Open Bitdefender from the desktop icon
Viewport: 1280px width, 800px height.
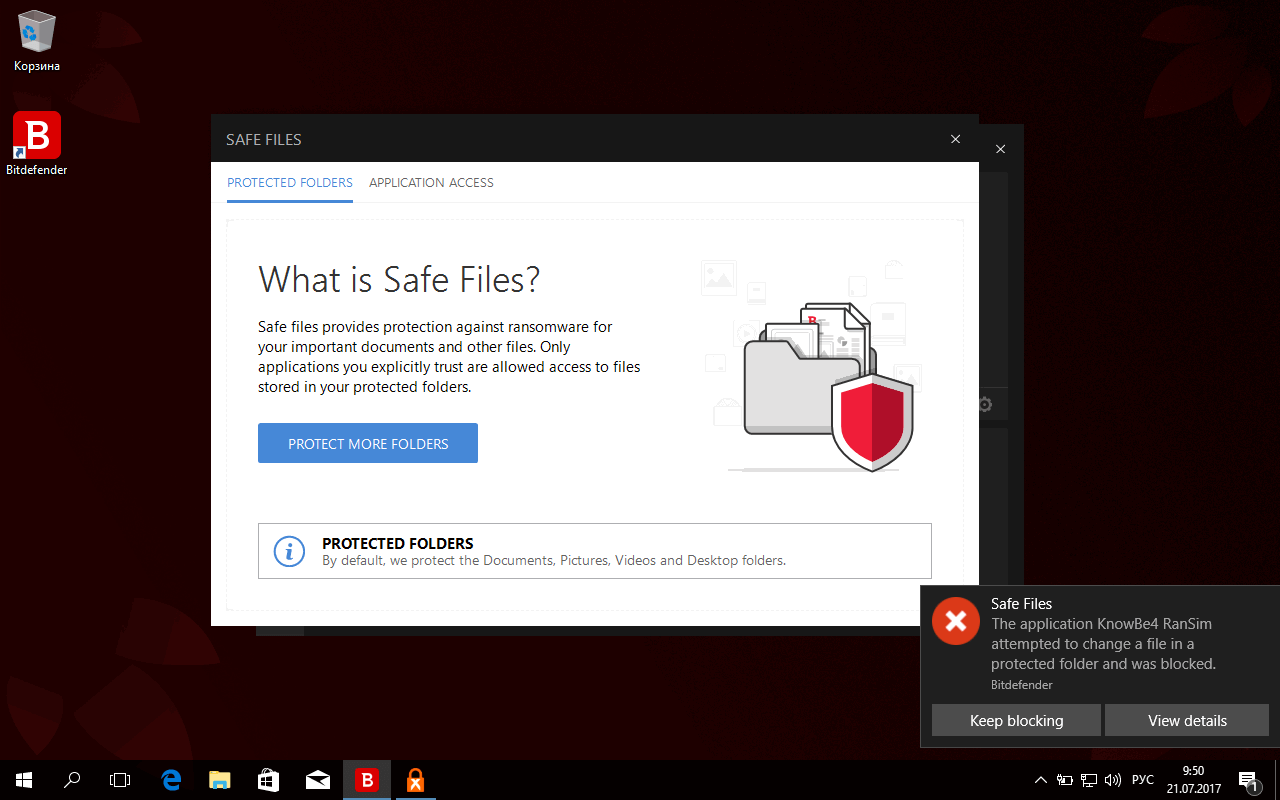pyautogui.click(x=36, y=135)
